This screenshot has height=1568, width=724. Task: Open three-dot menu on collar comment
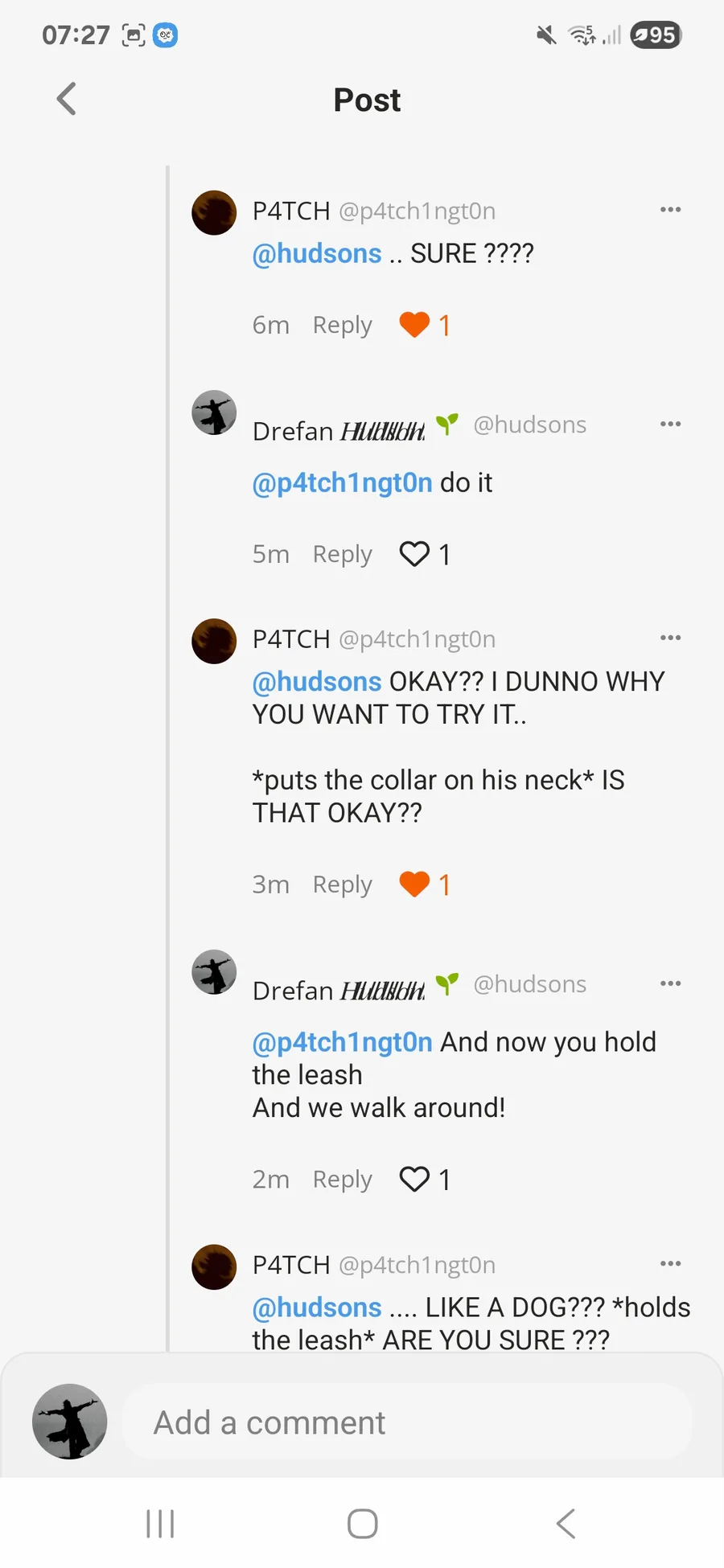pyautogui.click(x=670, y=638)
